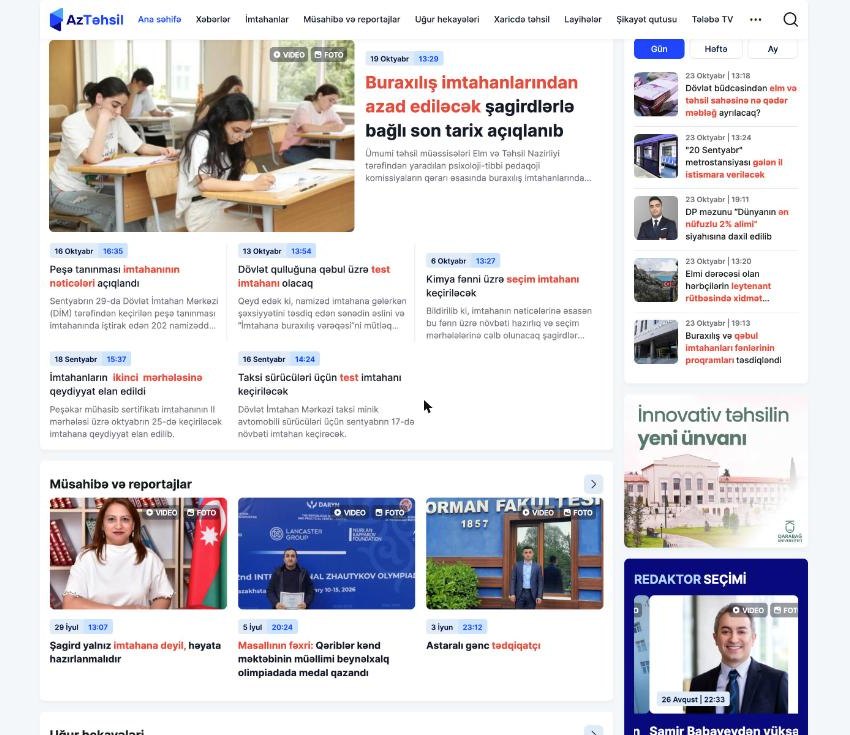Select the Gün tab
Viewport: 850px width, 735px height.
pyautogui.click(x=659, y=49)
